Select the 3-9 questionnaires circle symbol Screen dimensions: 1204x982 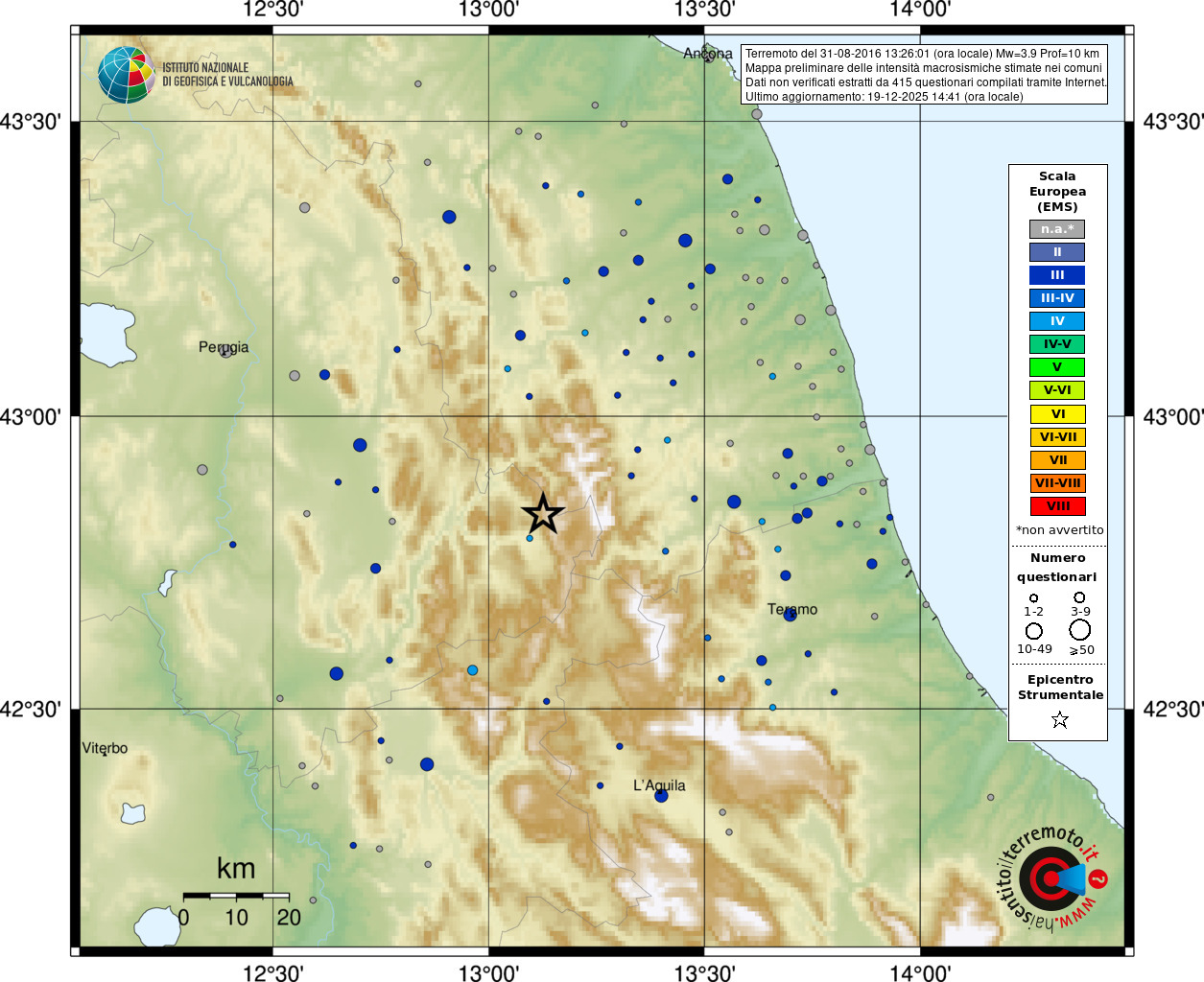pyautogui.click(x=1079, y=596)
